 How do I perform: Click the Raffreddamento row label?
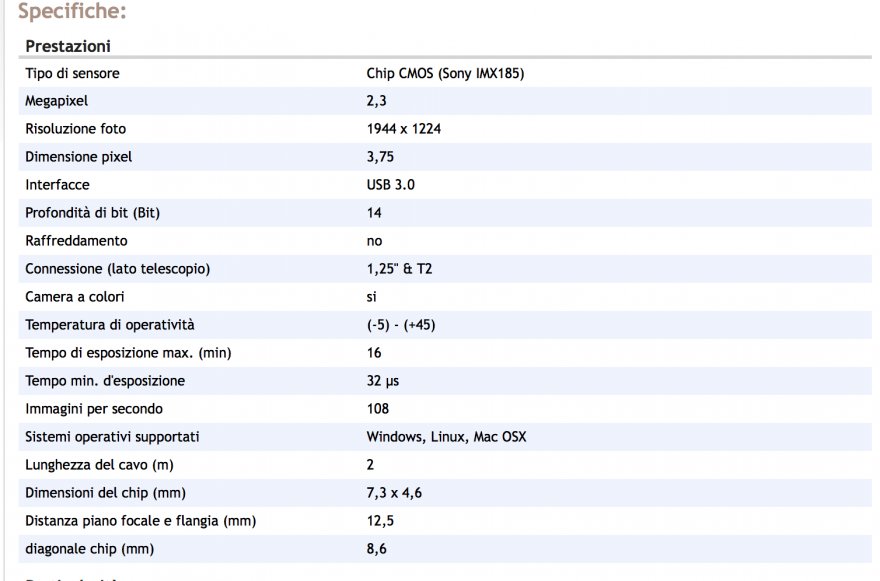[x=76, y=241]
